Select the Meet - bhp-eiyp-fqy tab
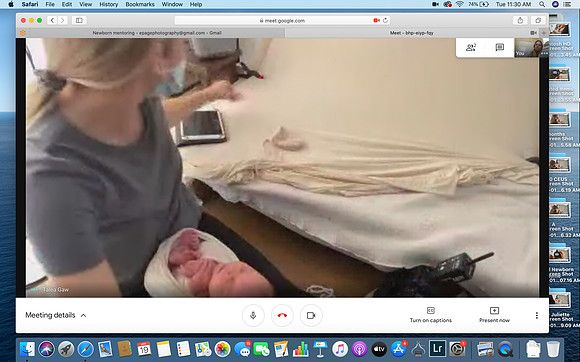 pyautogui.click(x=411, y=33)
